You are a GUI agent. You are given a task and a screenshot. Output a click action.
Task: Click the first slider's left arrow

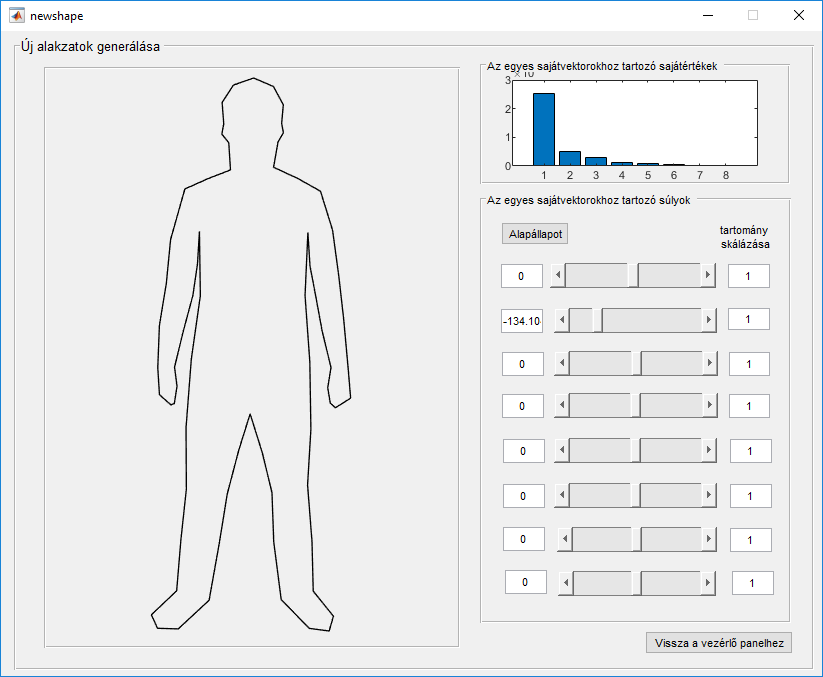[559, 275]
